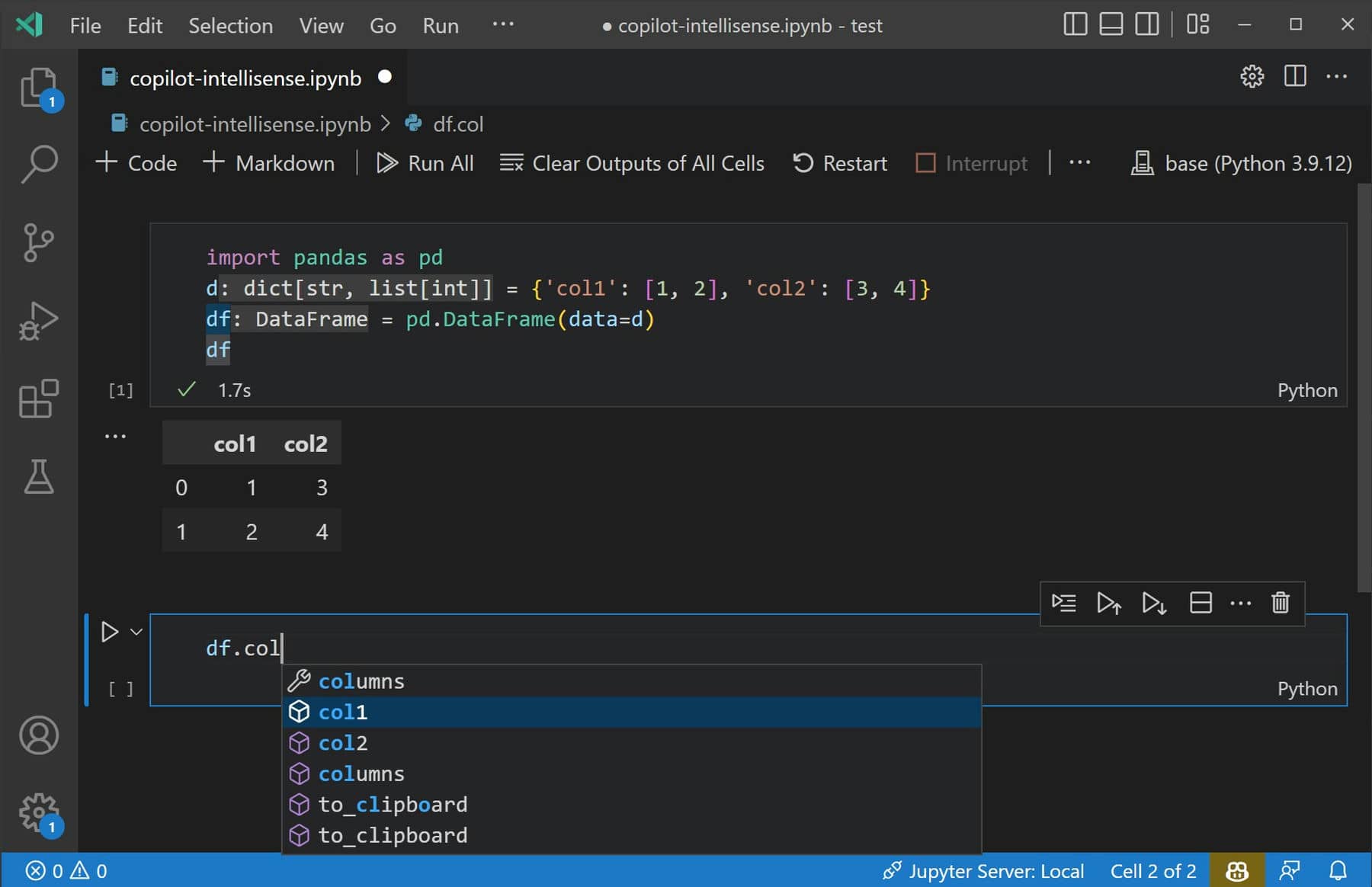The width and height of the screenshot is (1372, 887).
Task: Open the Search view
Action: coord(38,162)
